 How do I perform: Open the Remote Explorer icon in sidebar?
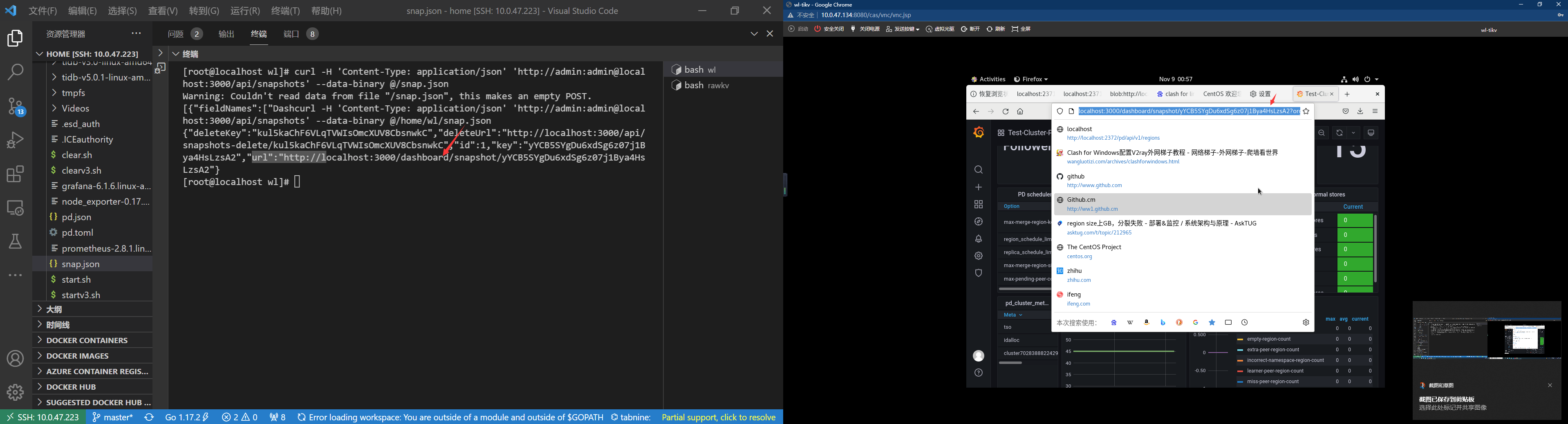tap(15, 208)
